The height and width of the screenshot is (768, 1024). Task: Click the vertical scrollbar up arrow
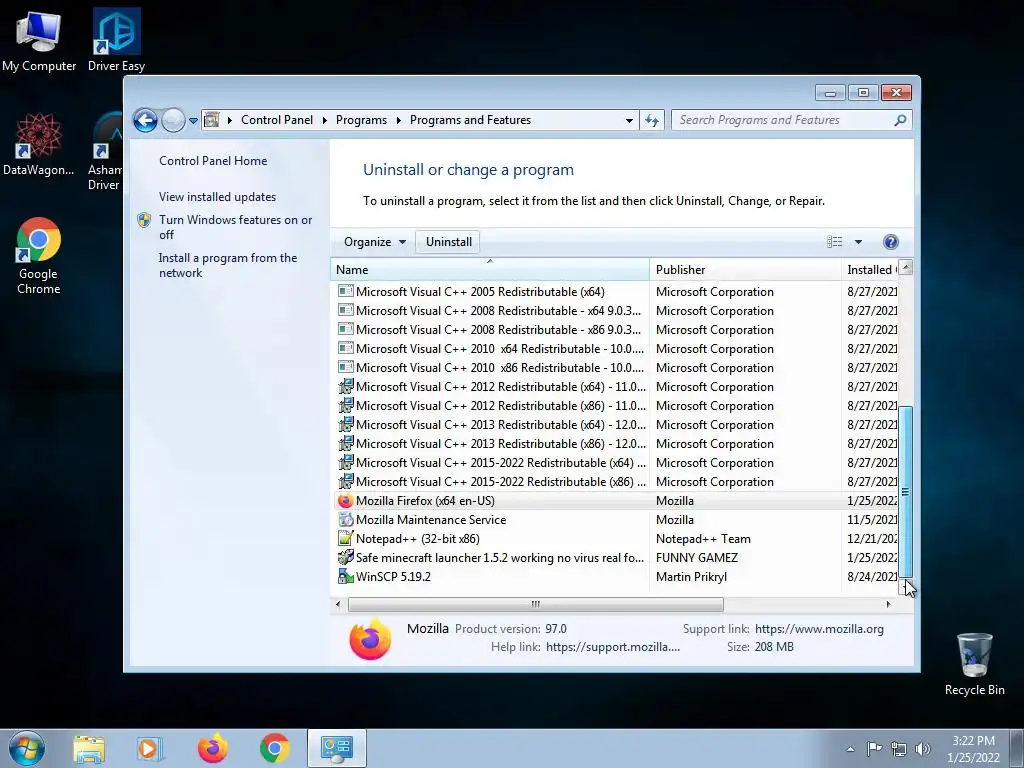[905, 267]
